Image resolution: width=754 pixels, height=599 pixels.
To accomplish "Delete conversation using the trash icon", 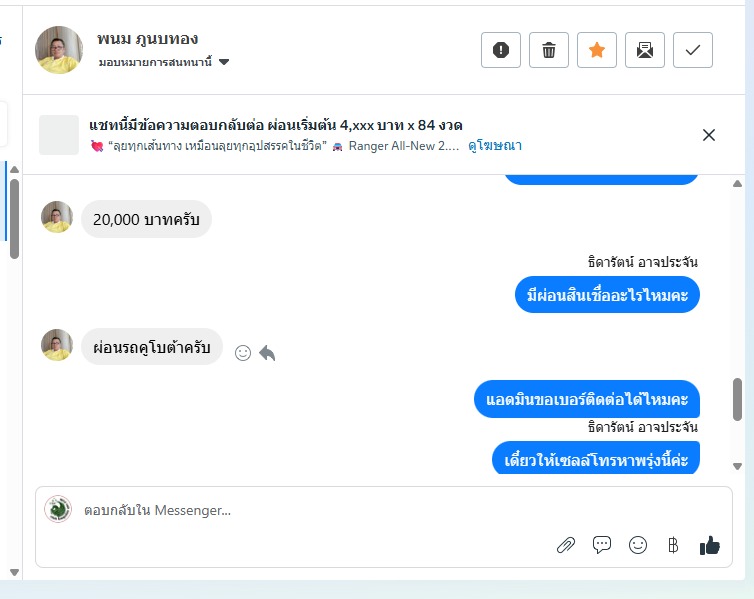I will click(x=549, y=50).
